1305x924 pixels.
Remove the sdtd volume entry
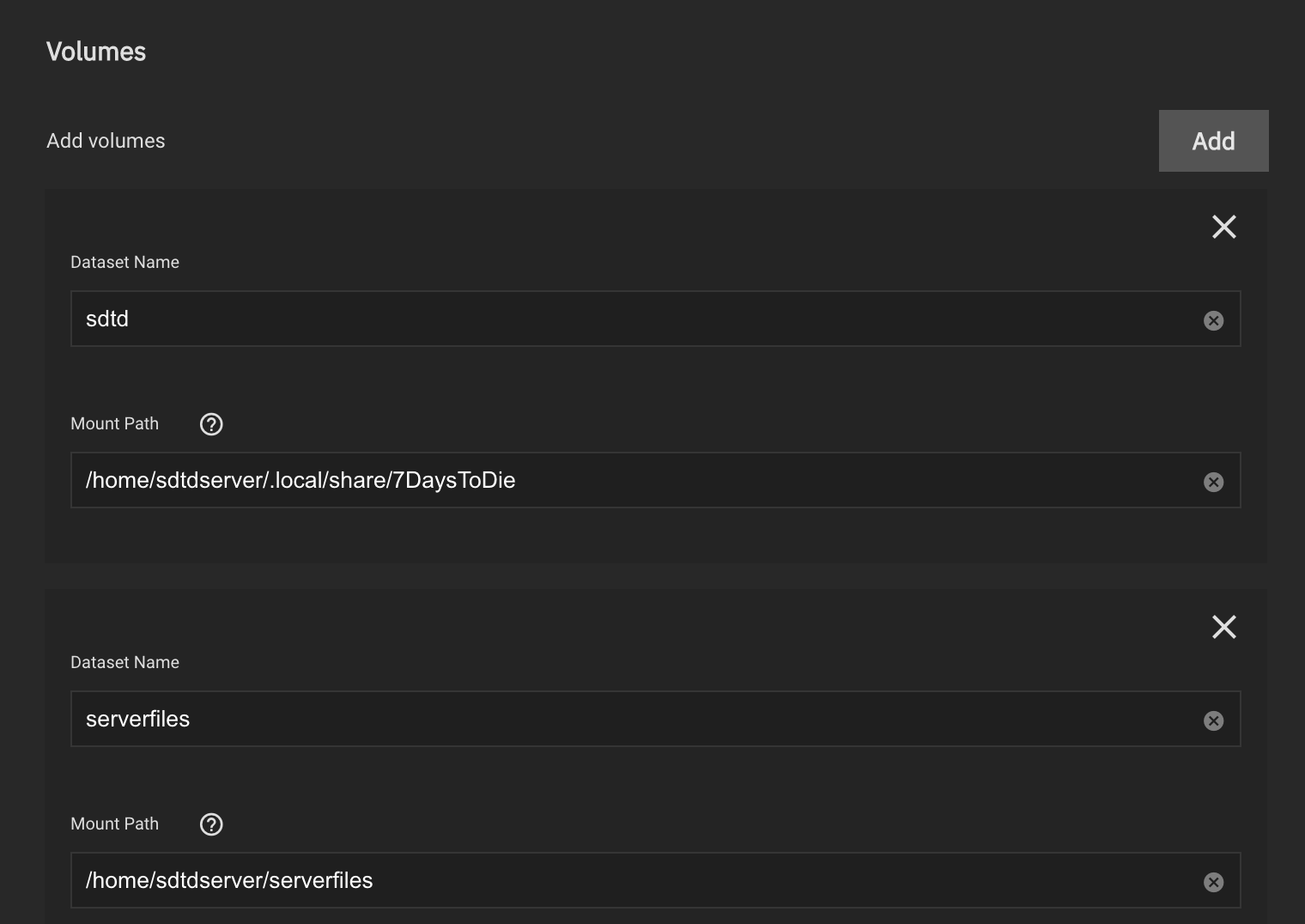(x=1223, y=227)
